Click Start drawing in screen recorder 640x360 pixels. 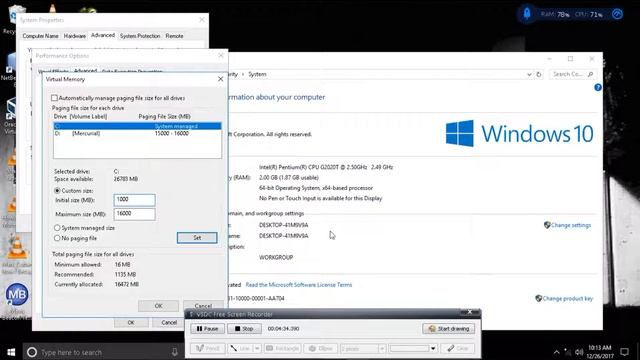[449, 329]
